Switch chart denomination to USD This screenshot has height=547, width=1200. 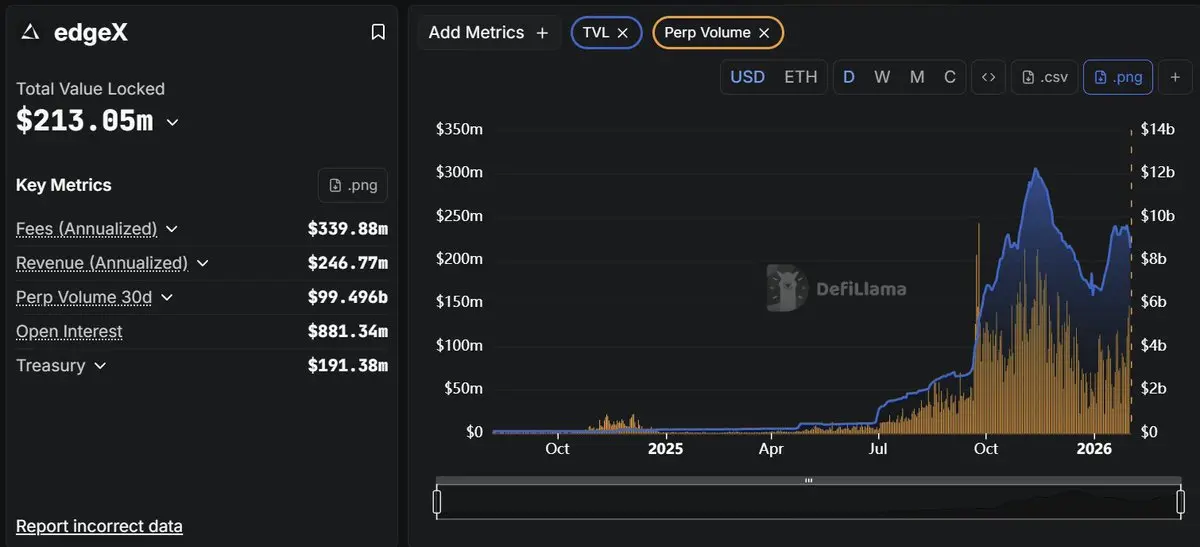tap(747, 77)
